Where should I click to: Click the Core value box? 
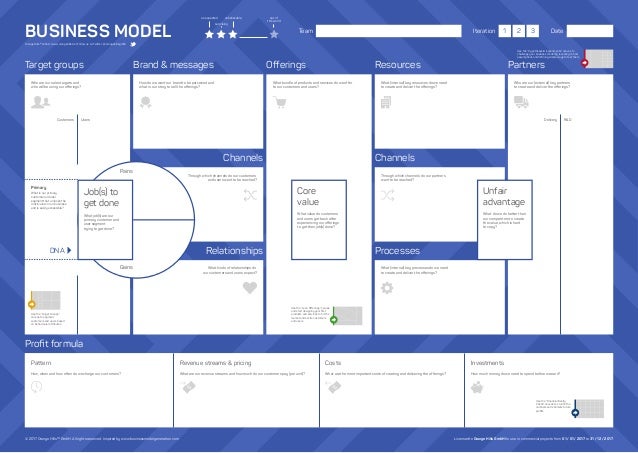point(319,220)
